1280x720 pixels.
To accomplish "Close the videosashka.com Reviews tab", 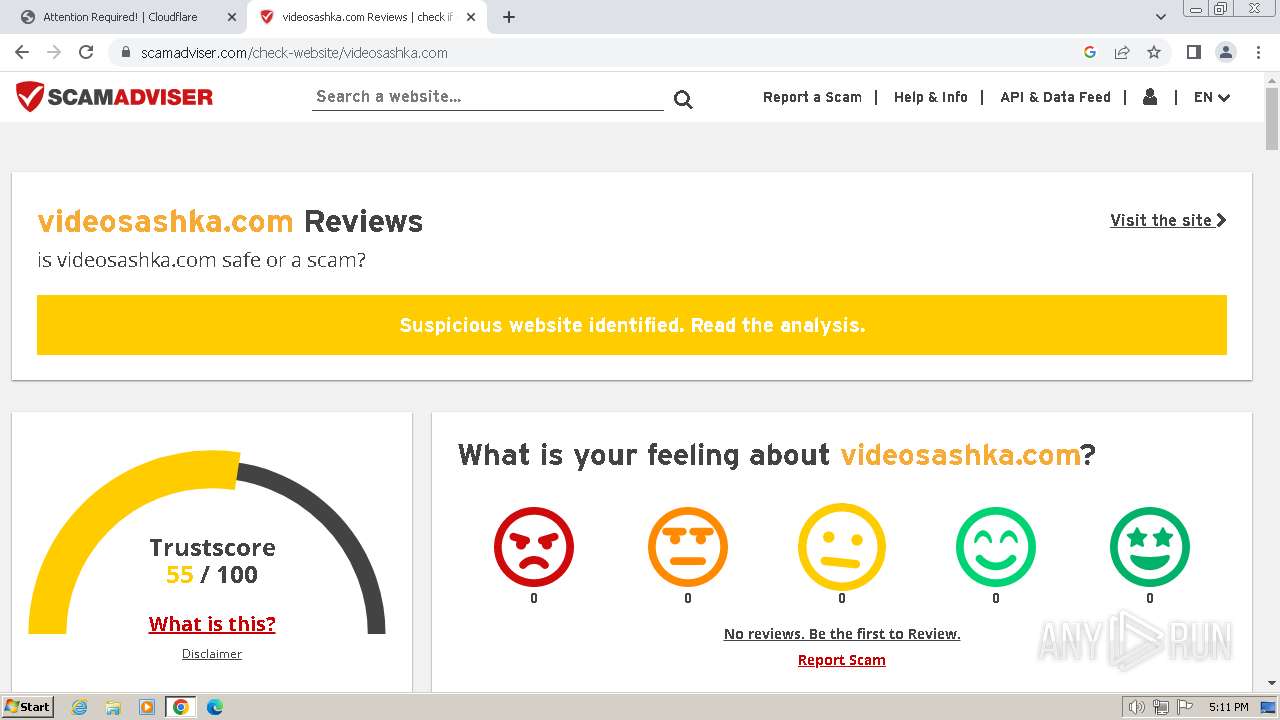I will (471, 17).
